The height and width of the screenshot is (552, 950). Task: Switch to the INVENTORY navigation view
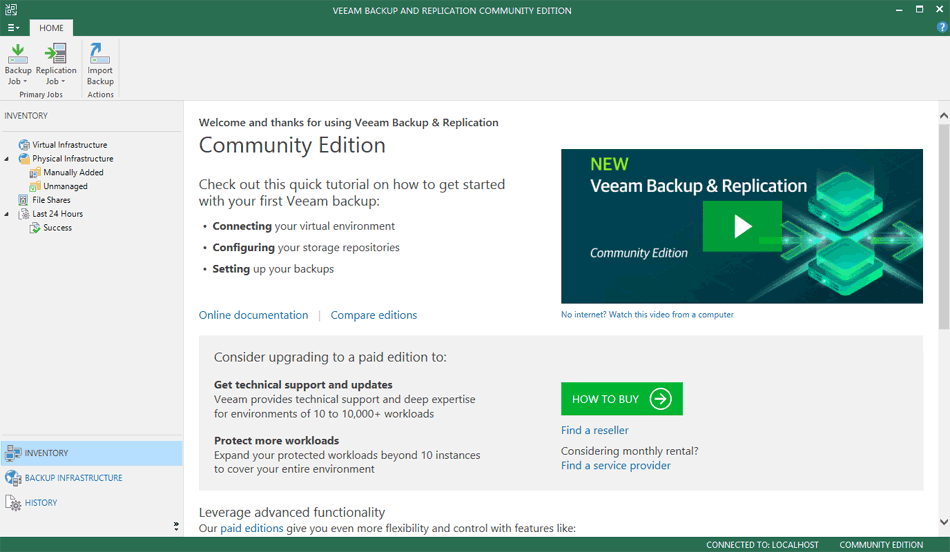coord(91,453)
